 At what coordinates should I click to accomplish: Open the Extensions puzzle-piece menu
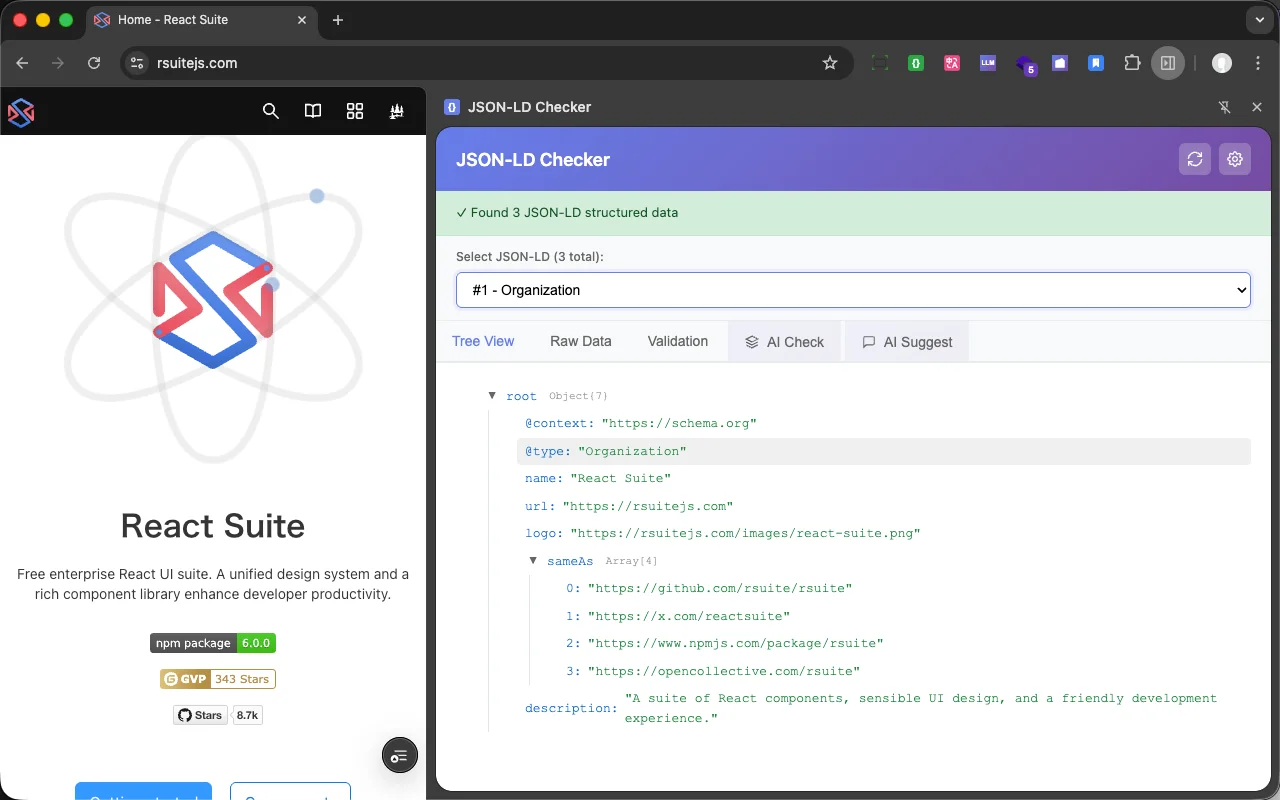(x=1132, y=63)
